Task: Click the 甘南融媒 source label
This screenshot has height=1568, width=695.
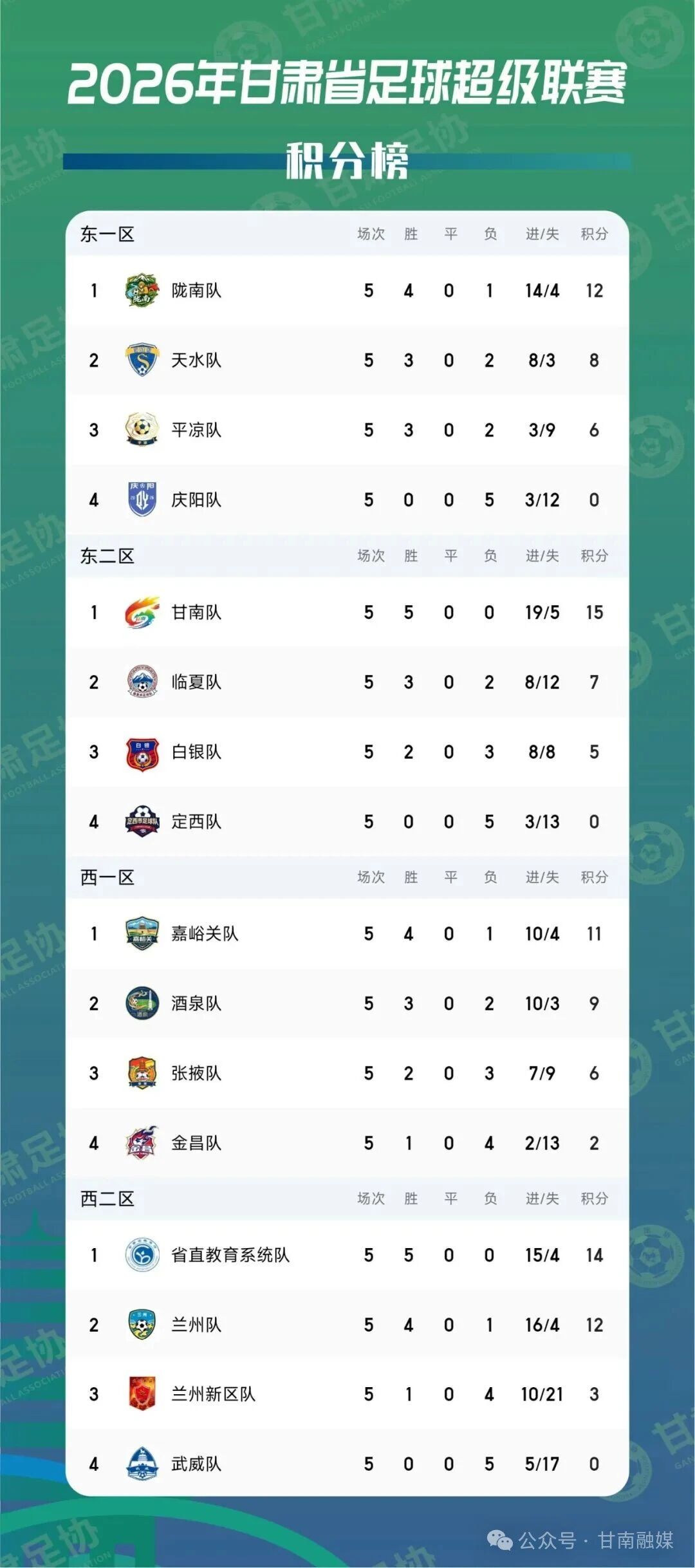Action: coord(636,1540)
